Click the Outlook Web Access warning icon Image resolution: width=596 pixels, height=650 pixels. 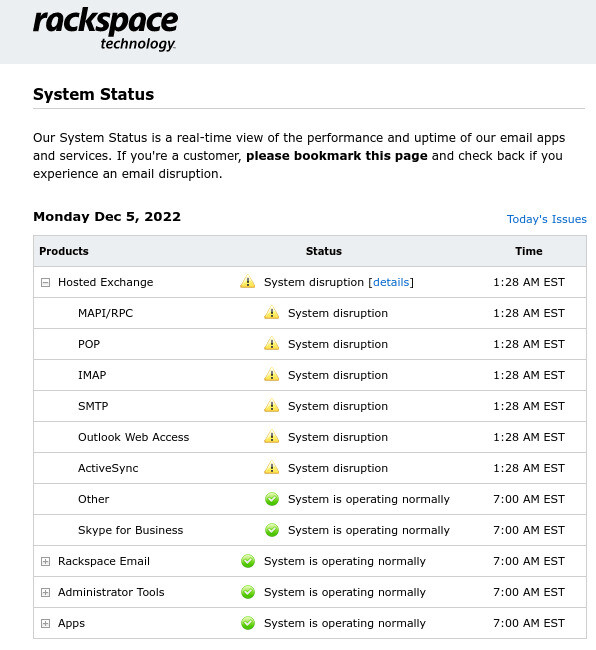click(x=271, y=437)
